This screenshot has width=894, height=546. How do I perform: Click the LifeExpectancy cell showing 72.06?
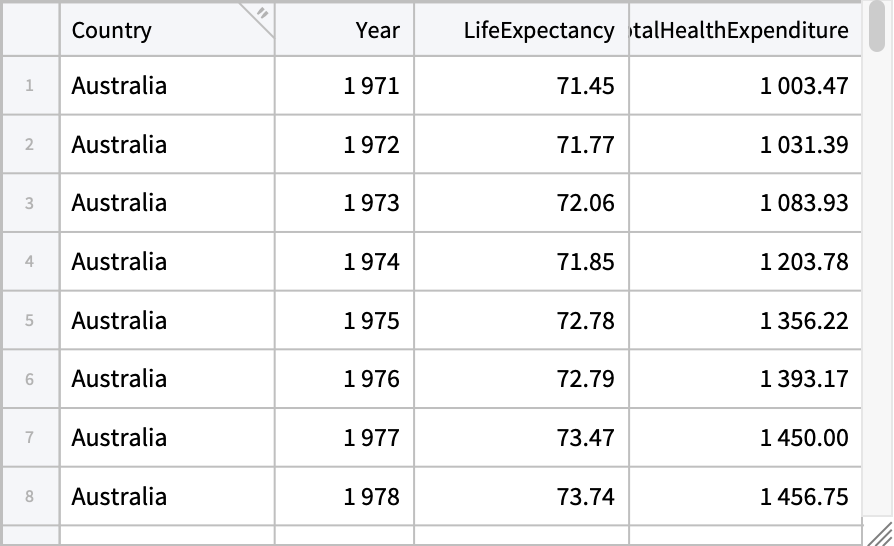tap(521, 203)
